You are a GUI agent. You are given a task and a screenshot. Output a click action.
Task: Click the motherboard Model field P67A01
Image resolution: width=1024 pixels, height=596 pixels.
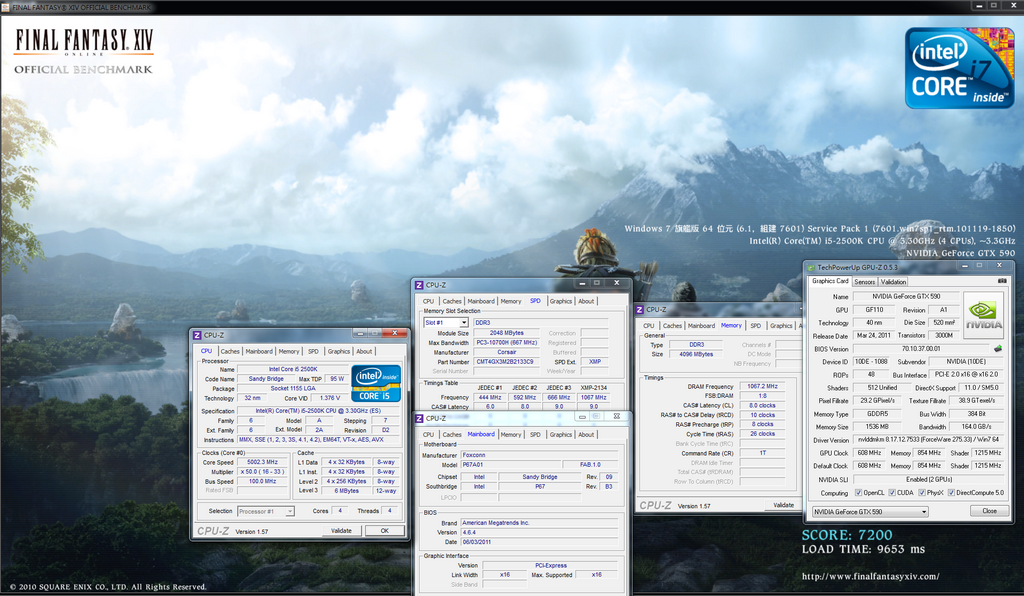(511, 465)
